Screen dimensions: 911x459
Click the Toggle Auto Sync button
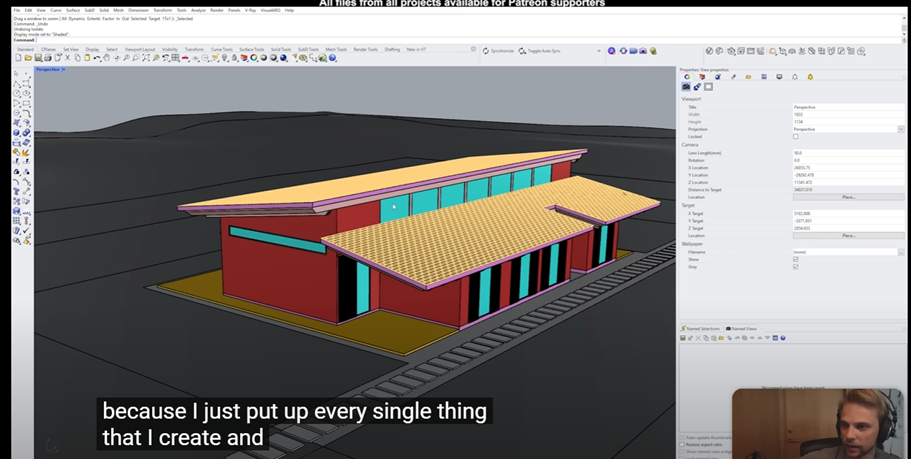(539, 51)
